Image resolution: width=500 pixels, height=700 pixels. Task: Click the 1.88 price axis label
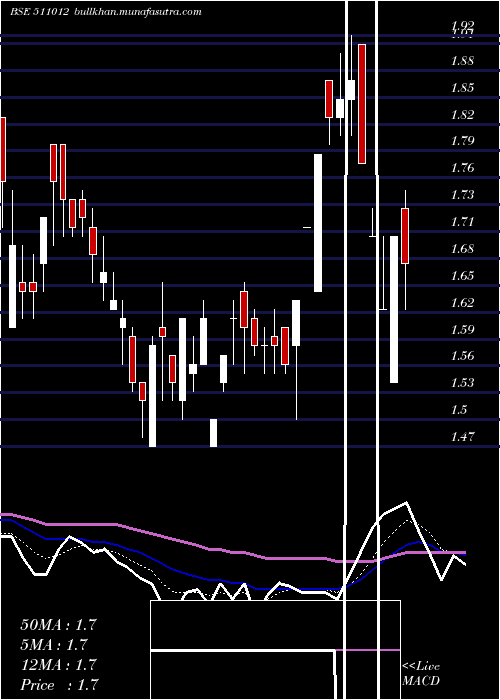(x=462, y=61)
